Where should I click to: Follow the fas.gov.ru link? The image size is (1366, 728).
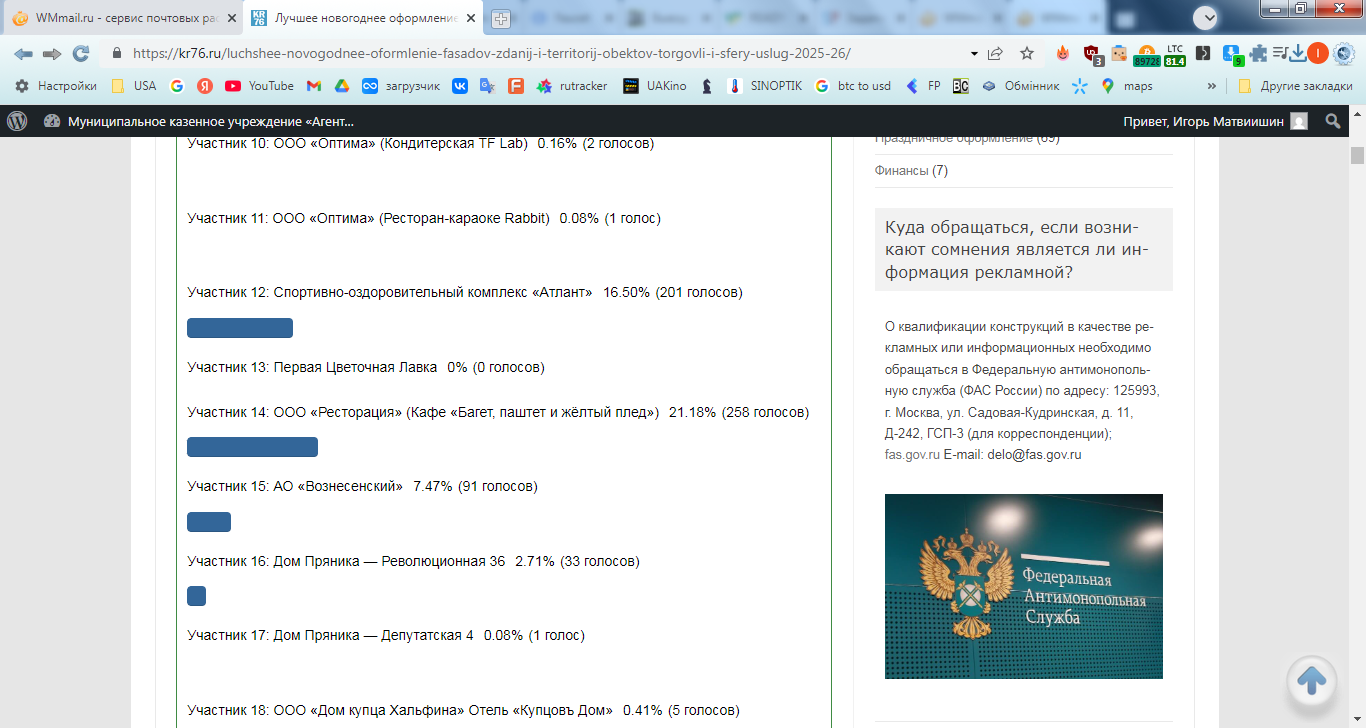(x=912, y=454)
